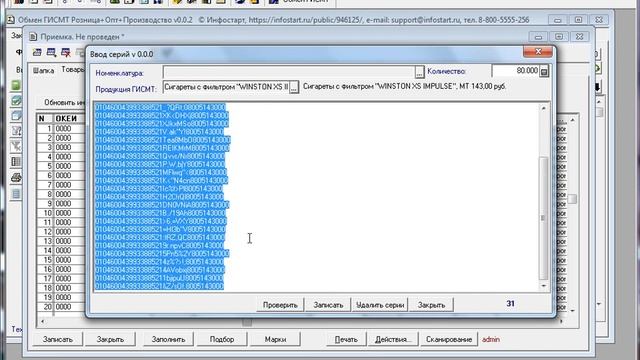Close the Ввод серий dialog

tap(538, 51)
